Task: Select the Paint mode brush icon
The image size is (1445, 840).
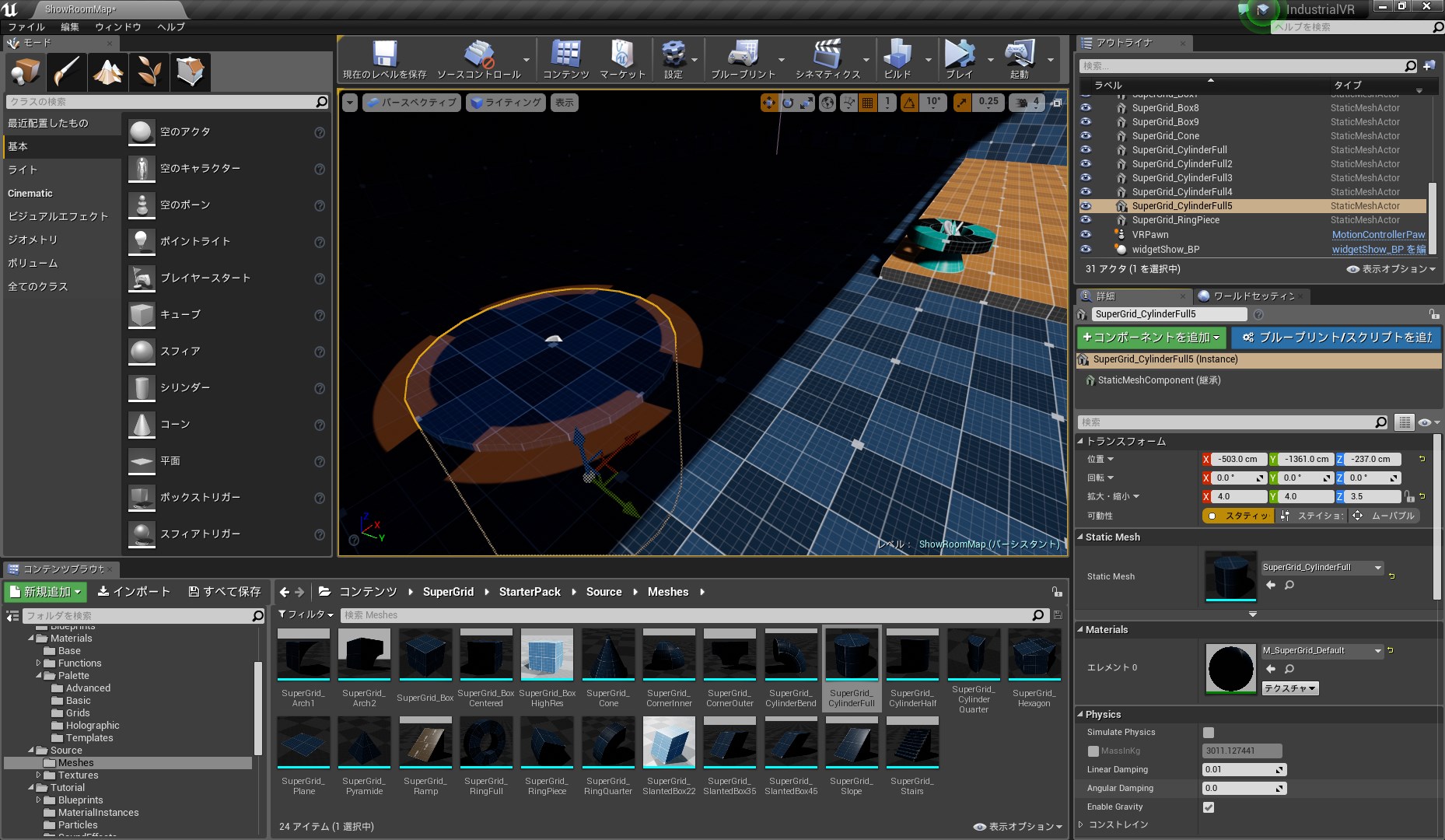Action: coord(67,72)
